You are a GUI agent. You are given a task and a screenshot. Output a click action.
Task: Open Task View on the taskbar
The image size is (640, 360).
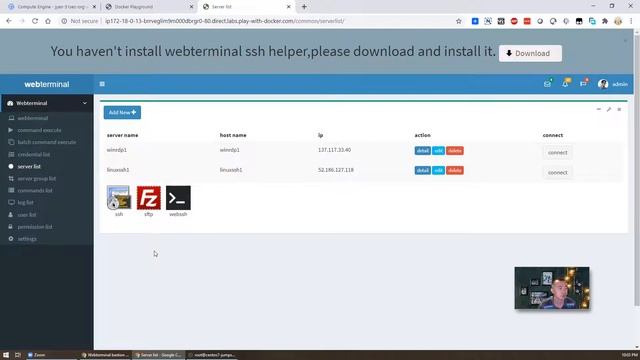click(18, 355)
